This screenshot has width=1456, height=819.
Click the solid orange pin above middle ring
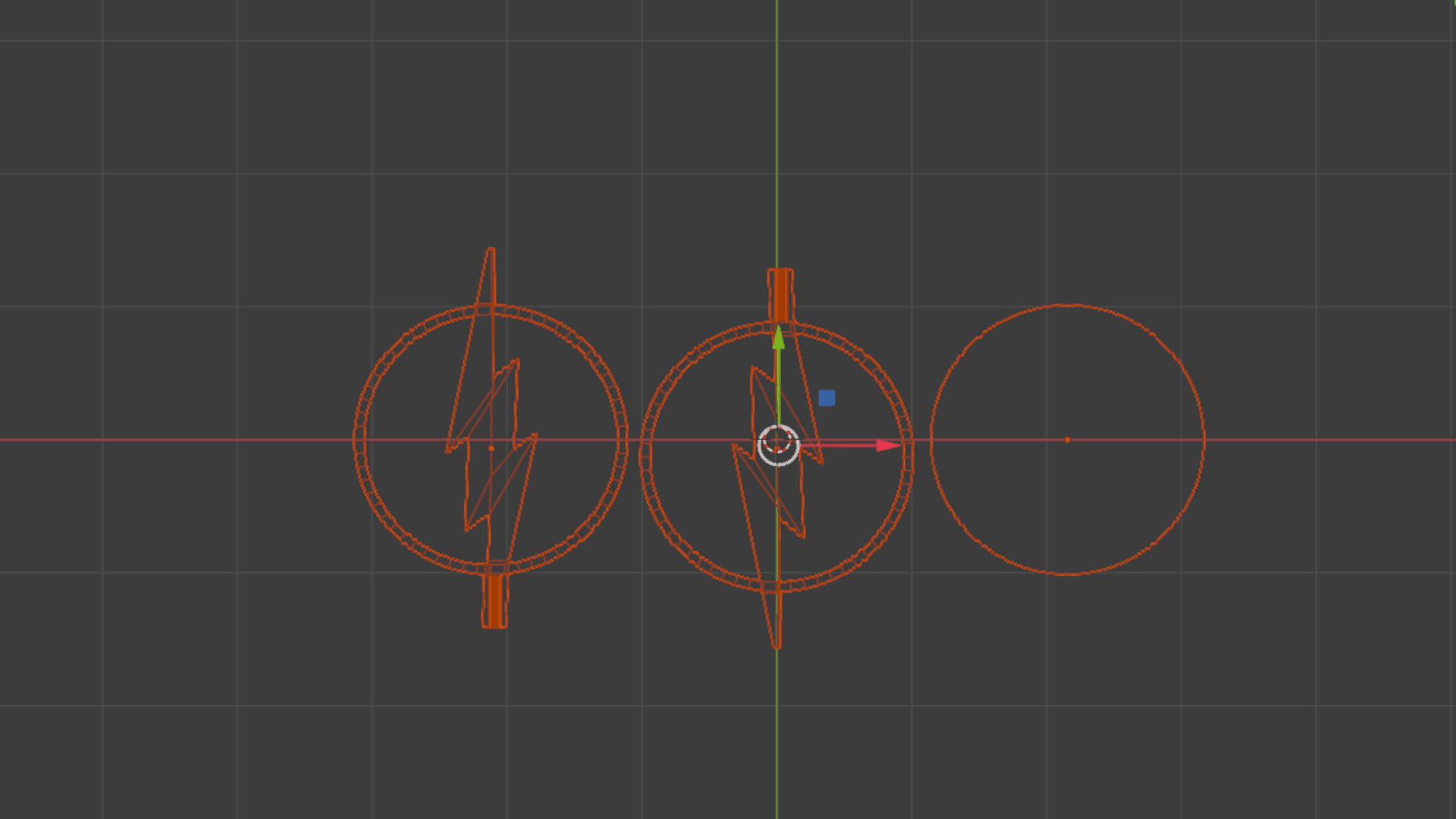[x=780, y=296]
